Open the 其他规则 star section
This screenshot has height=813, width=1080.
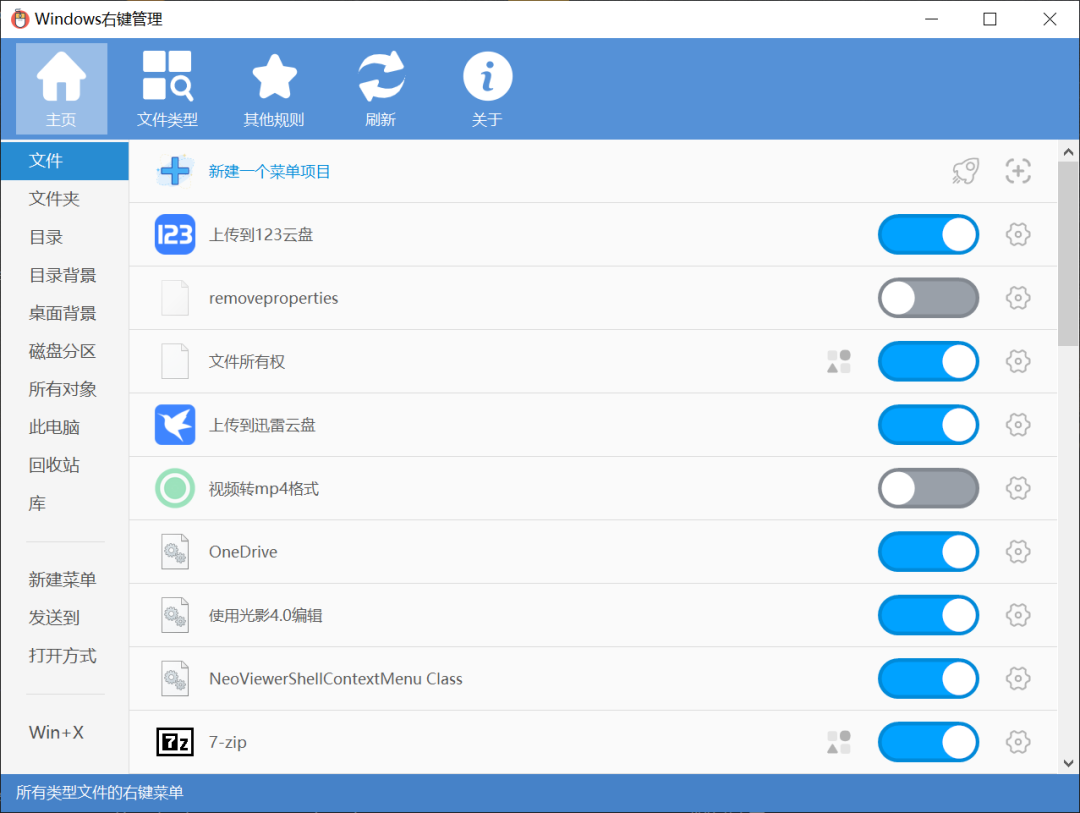coord(273,88)
